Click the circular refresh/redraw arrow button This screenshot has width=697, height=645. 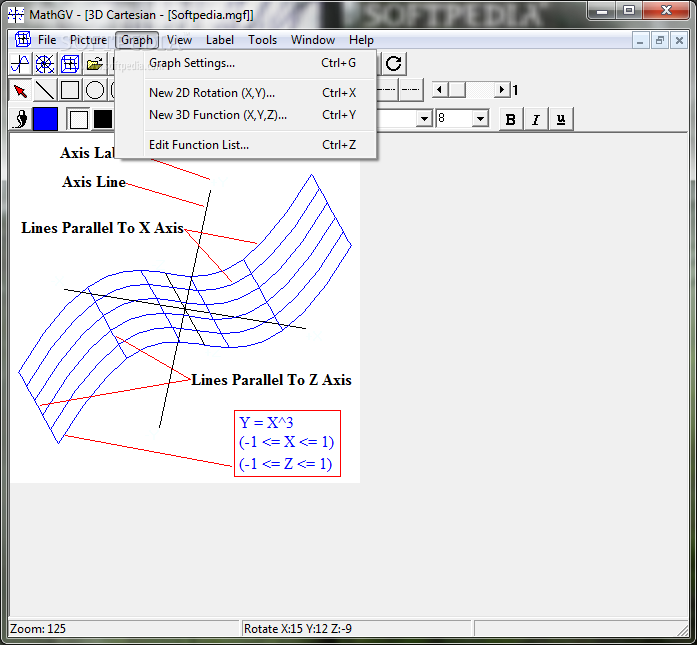click(x=393, y=64)
